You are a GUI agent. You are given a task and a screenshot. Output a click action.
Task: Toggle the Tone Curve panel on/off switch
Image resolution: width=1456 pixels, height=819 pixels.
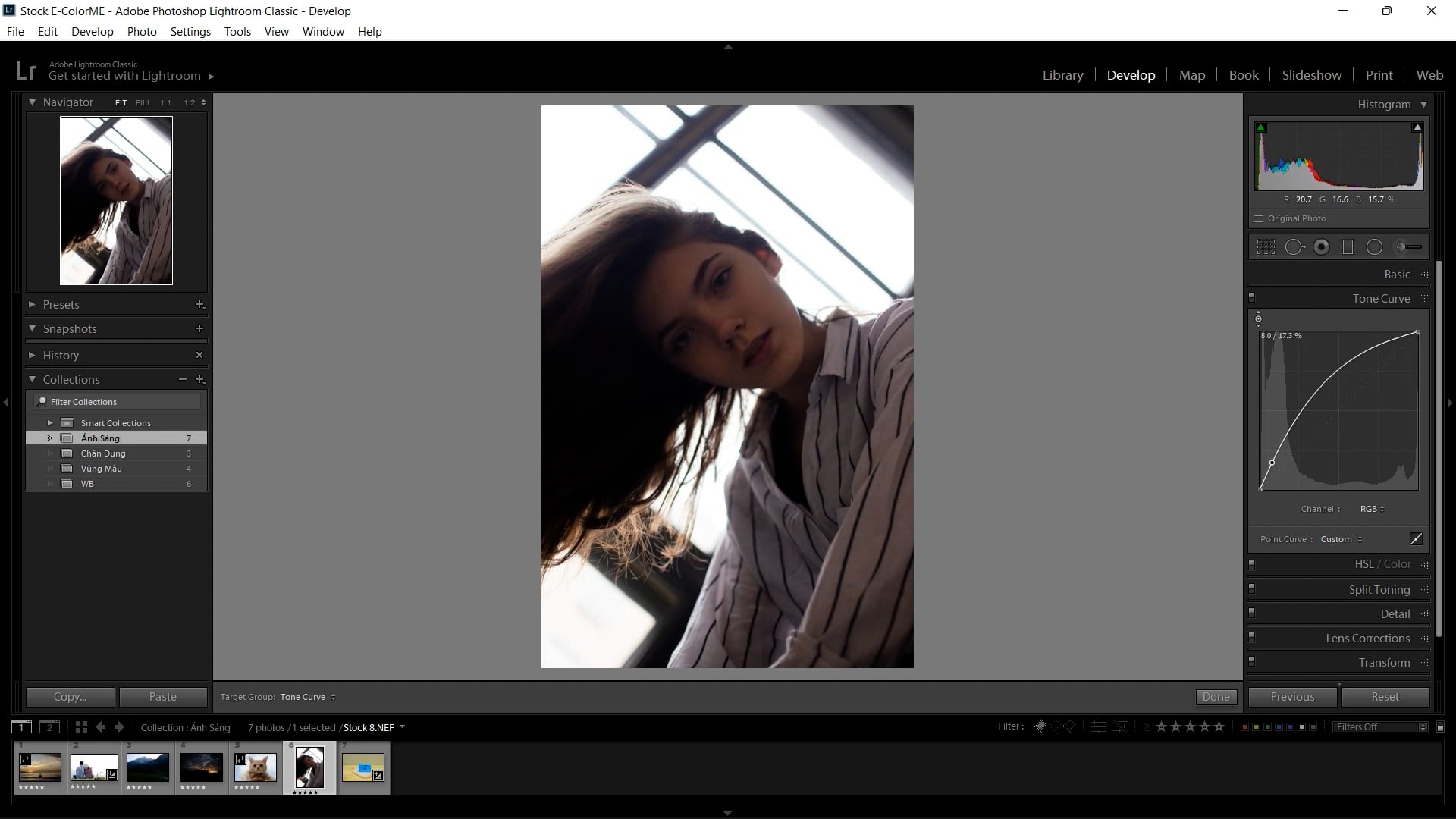point(1252,297)
